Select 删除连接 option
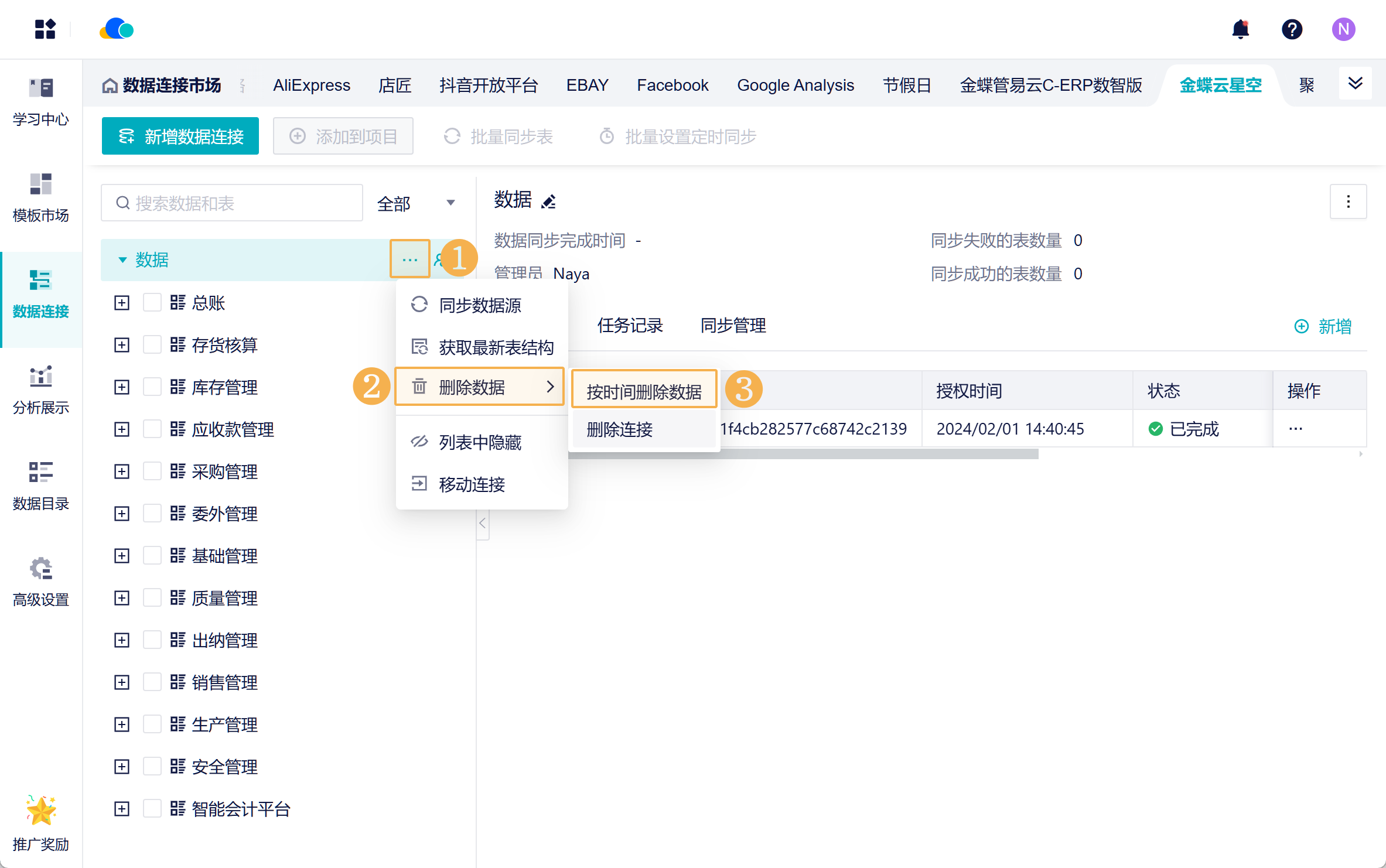Screen dimensions: 1386x868 click(644, 429)
